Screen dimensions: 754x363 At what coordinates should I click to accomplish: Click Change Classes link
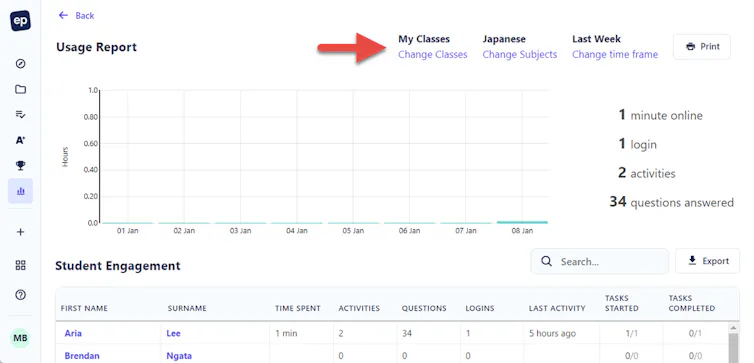pos(432,54)
